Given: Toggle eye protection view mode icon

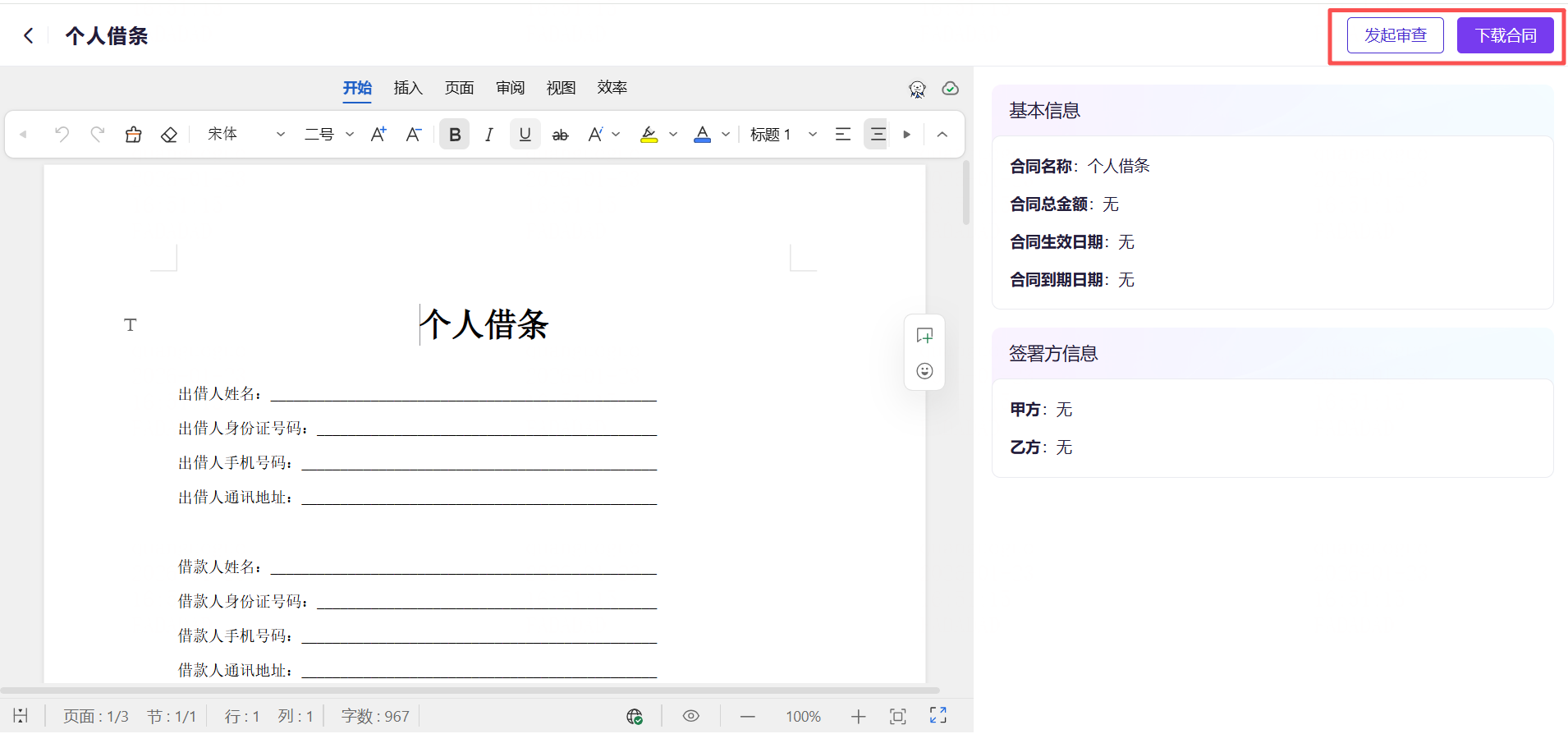Looking at the screenshot, I should [x=691, y=716].
